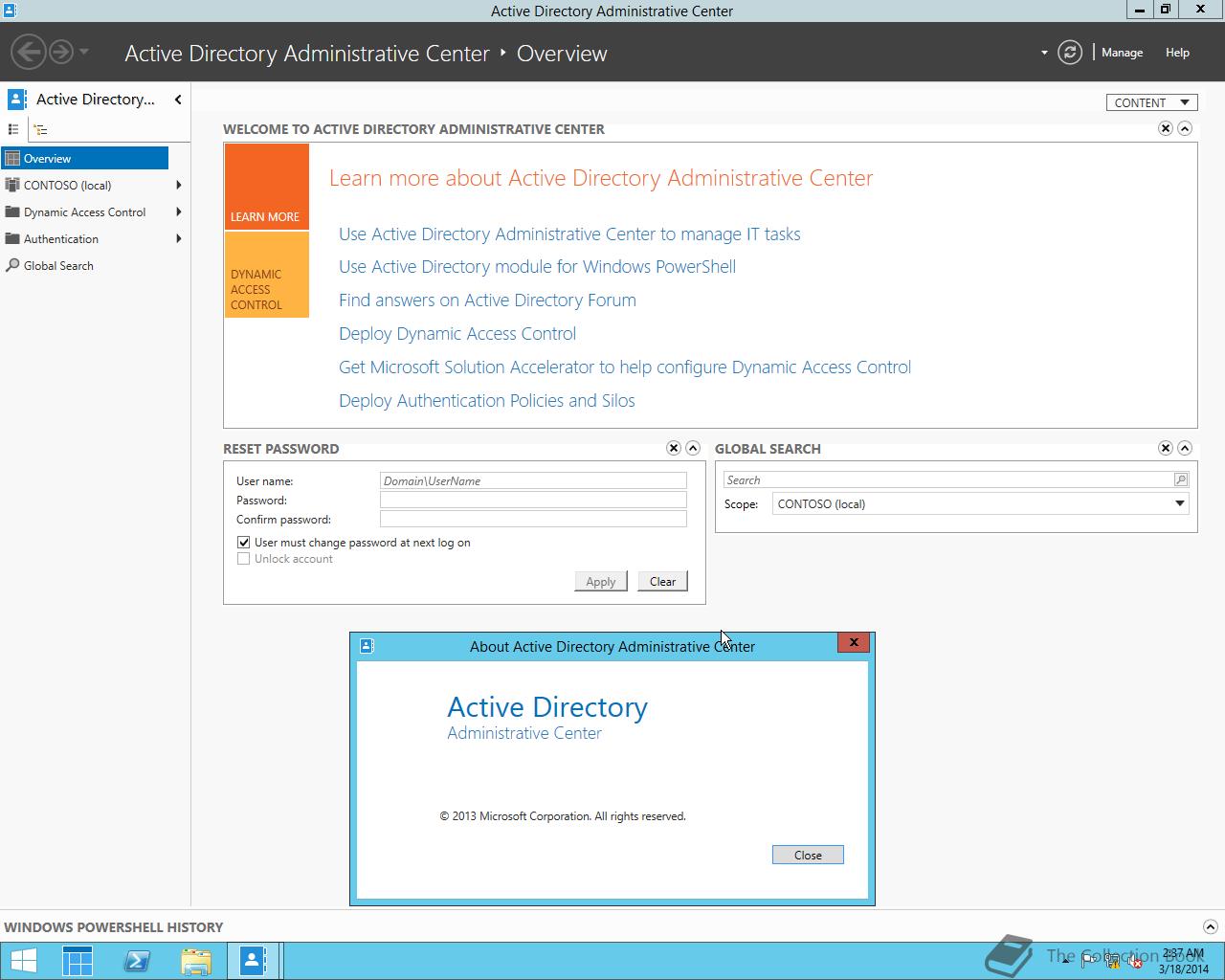Close the Reset Password tile
This screenshot has height=980, width=1225.
(x=674, y=448)
